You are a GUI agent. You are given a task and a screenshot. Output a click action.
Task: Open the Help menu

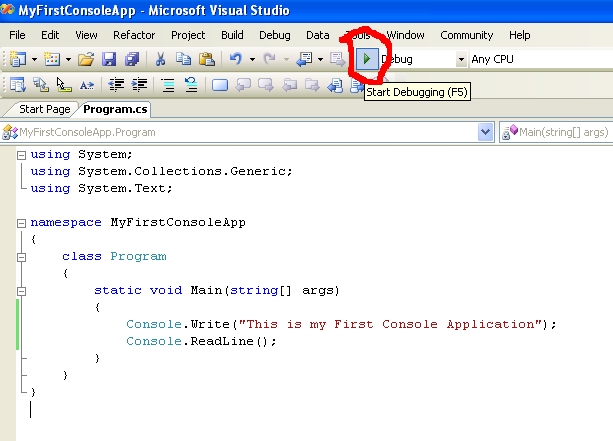[520, 35]
